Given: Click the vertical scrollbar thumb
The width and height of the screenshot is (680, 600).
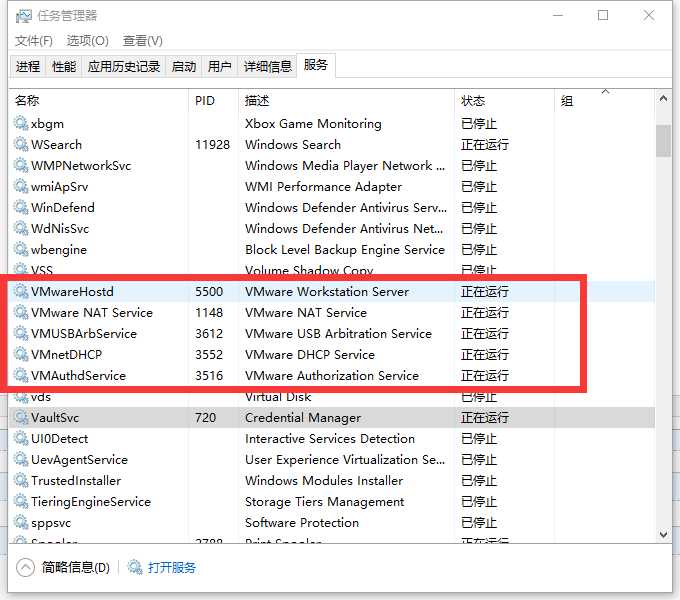Looking at the screenshot, I should (x=663, y=140).
